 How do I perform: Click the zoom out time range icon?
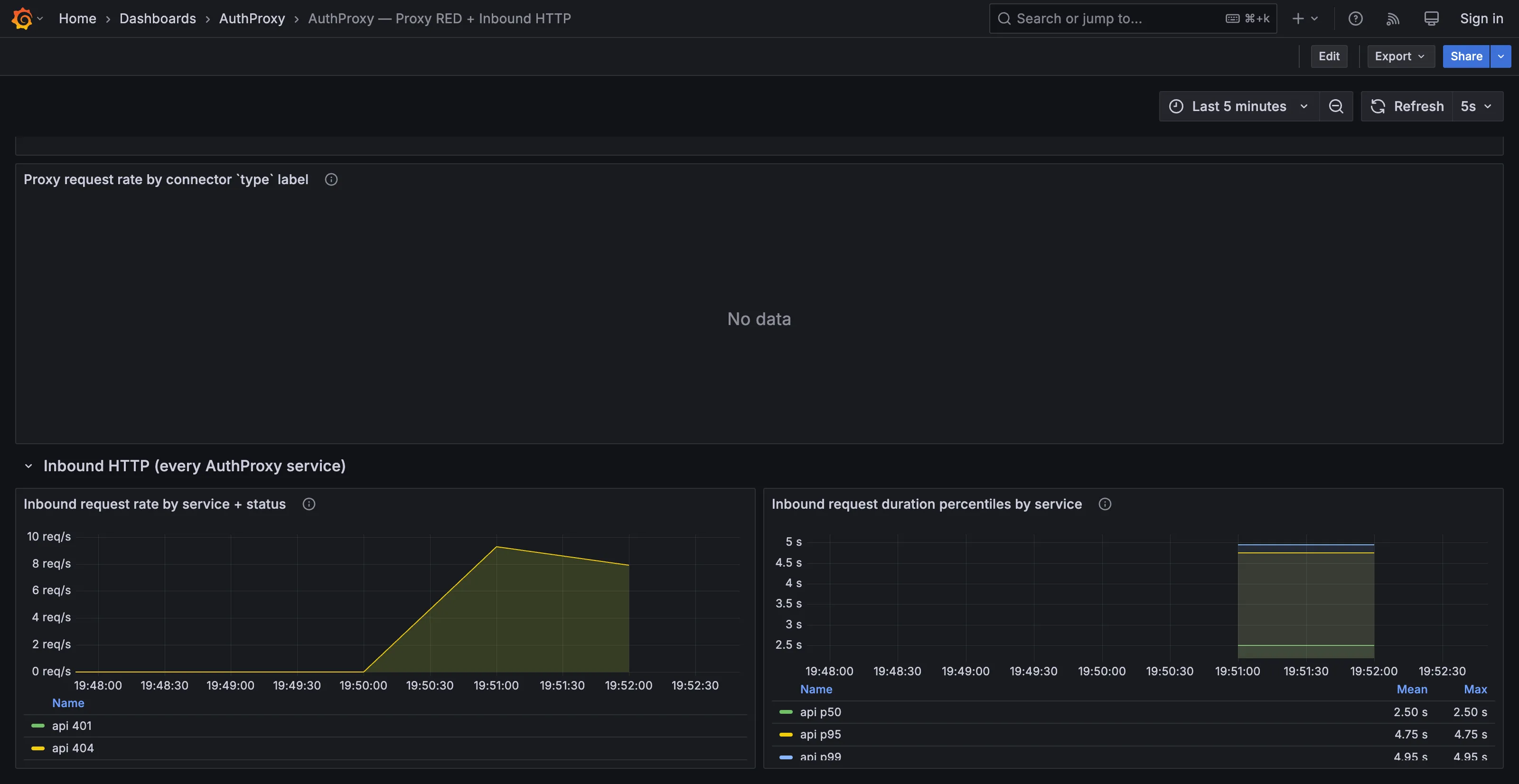(x=1336, y=106)
